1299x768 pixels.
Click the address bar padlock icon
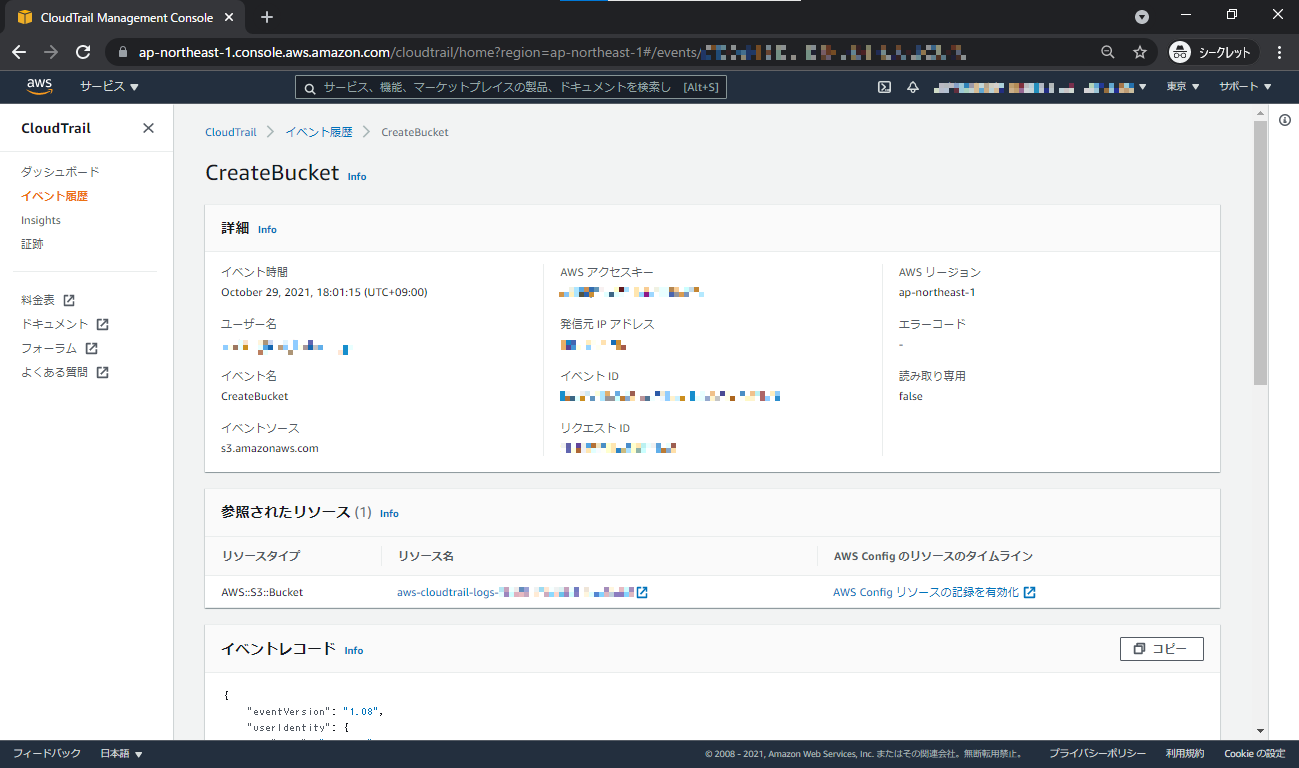[x=124, y=52]
